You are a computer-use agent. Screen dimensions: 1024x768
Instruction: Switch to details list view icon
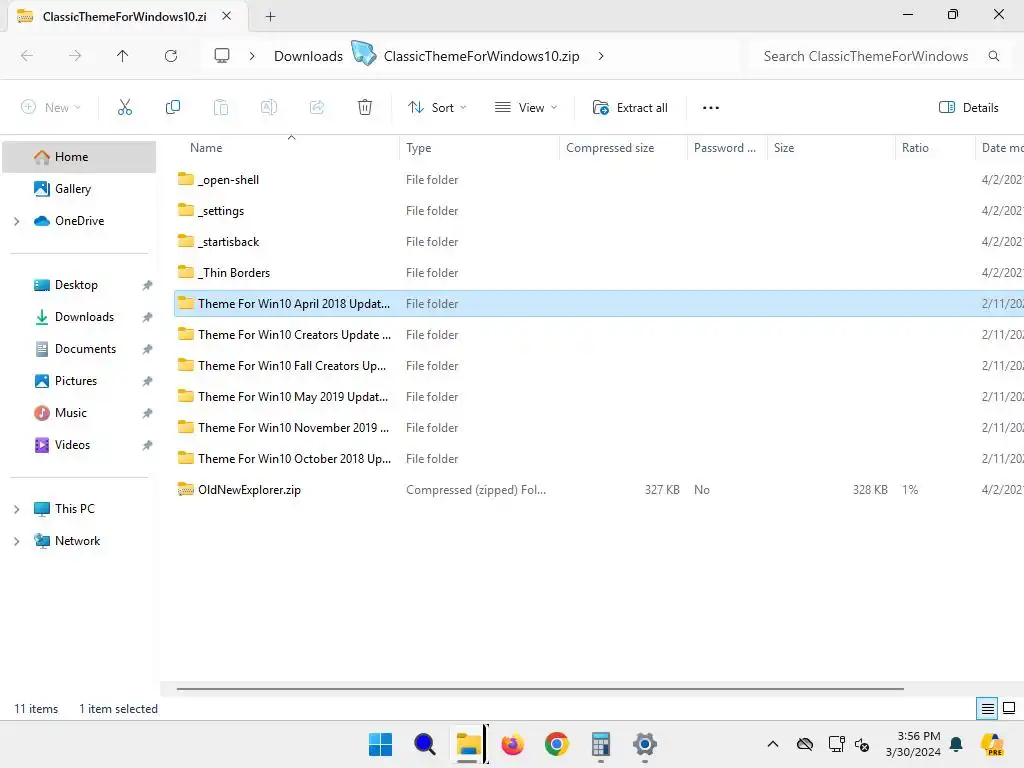point(987,709)
